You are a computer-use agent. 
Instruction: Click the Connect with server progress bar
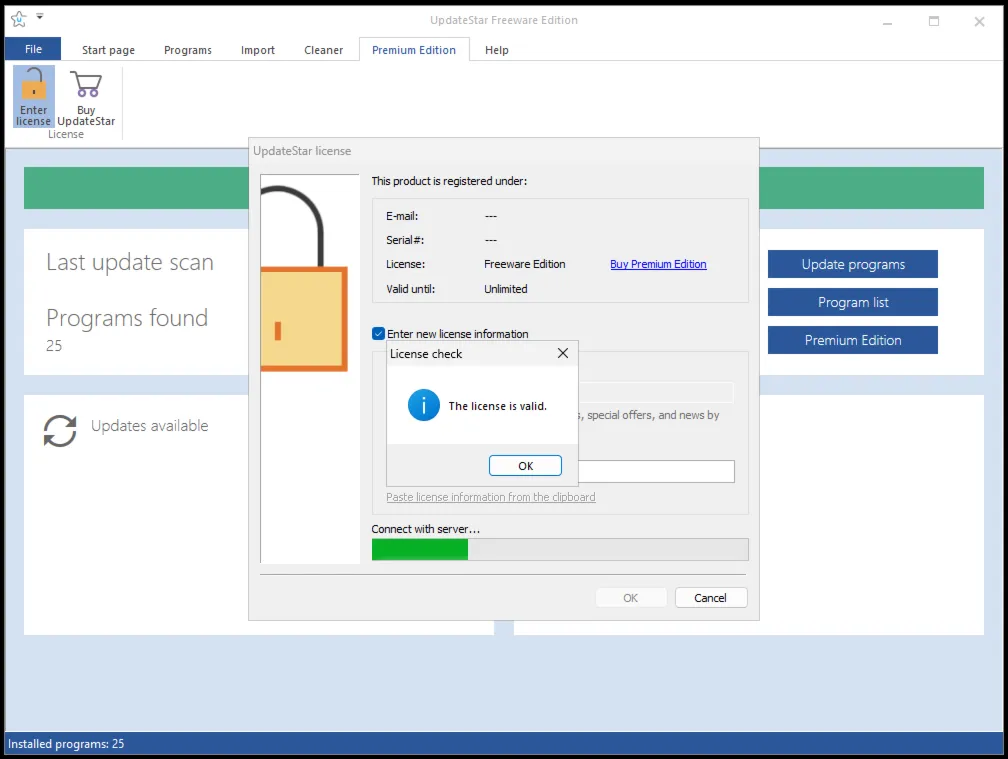coord(560,549)
